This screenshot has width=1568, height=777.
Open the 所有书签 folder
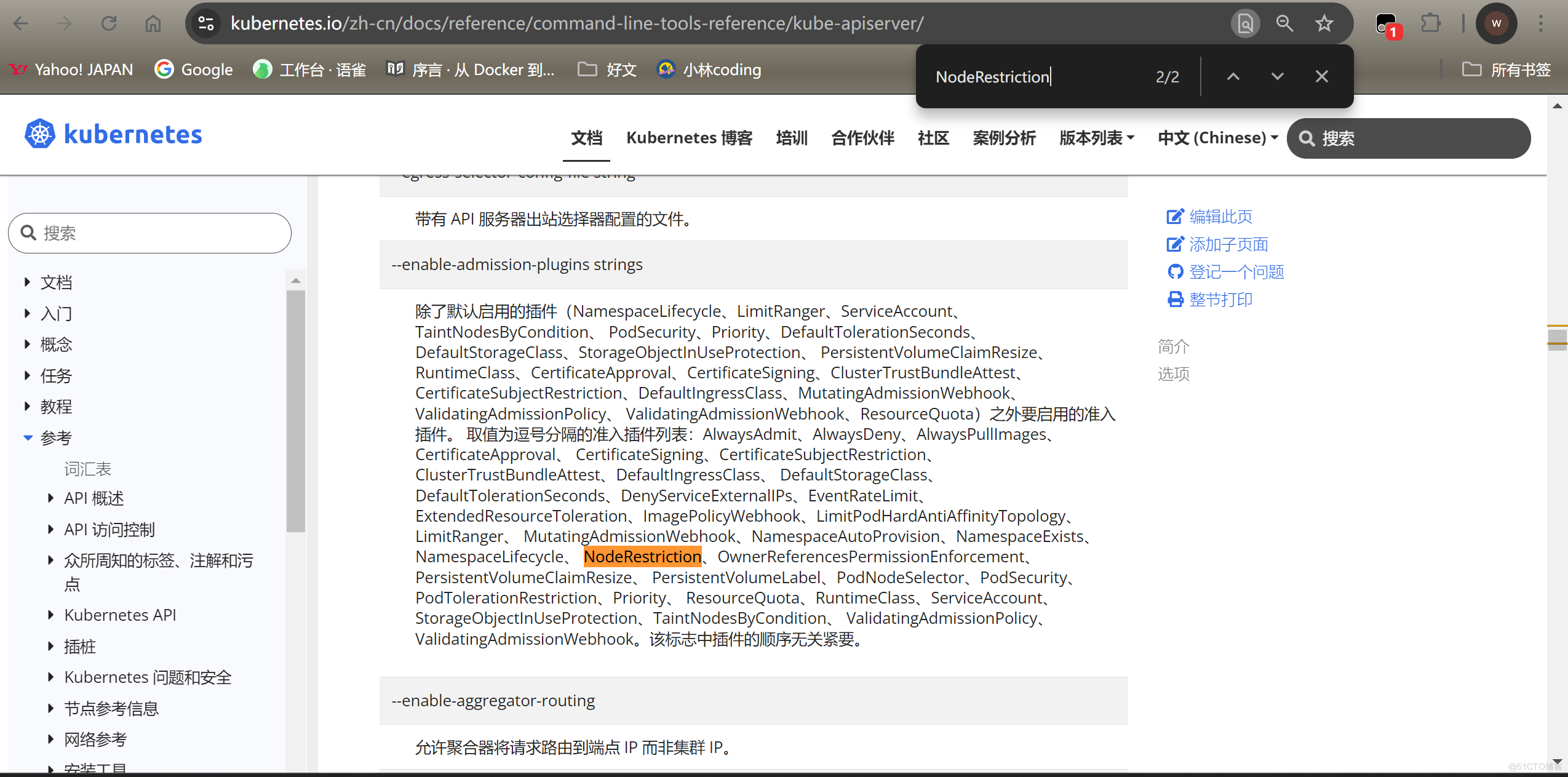click(1506, 70)
